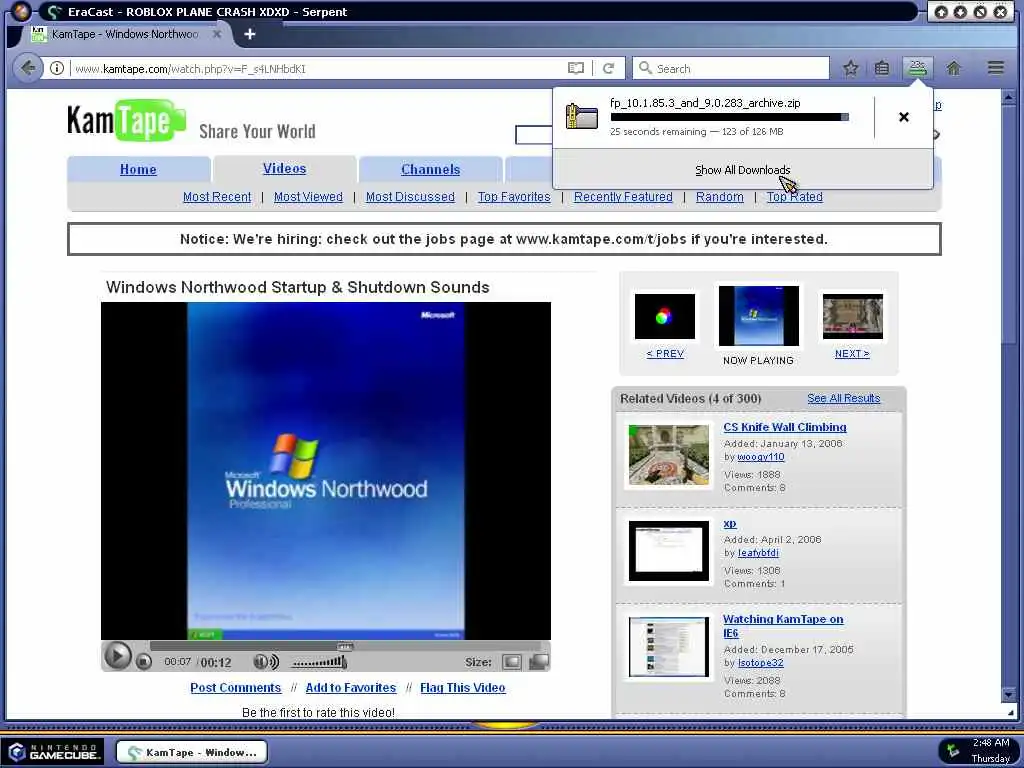Open the next video thumbnail
The image size is (1024, 768).
pos(852,316)
